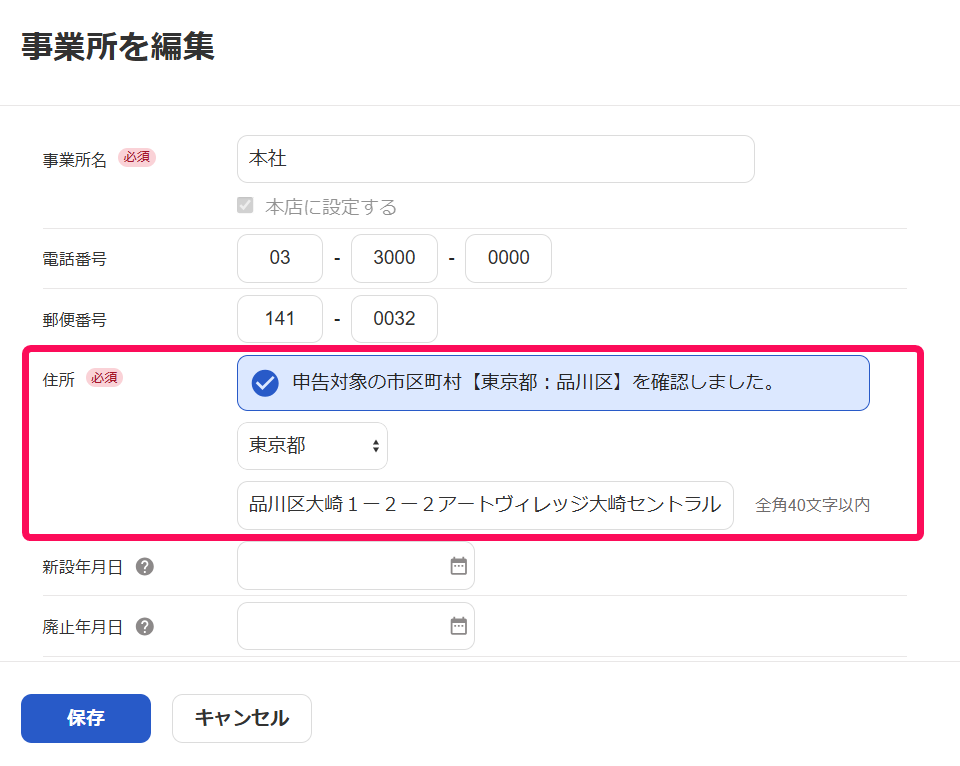This screenshot has height=766, width=960.
Task: Toggle the 本店に設定する checkbox
Action: click(245, 206)
